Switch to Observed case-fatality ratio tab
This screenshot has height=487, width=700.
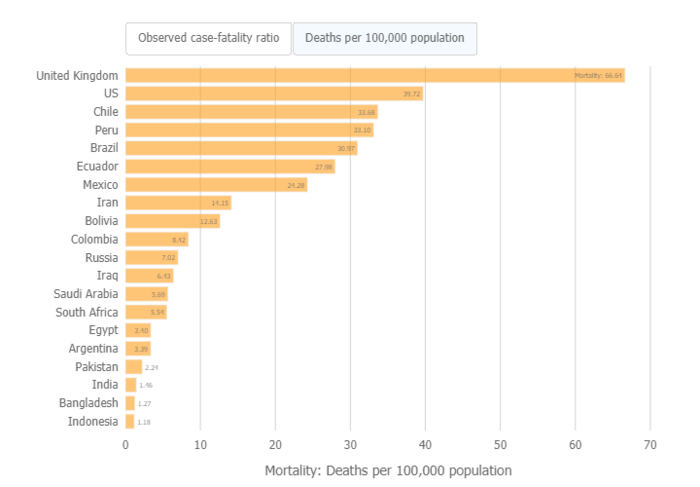point(208,38)
